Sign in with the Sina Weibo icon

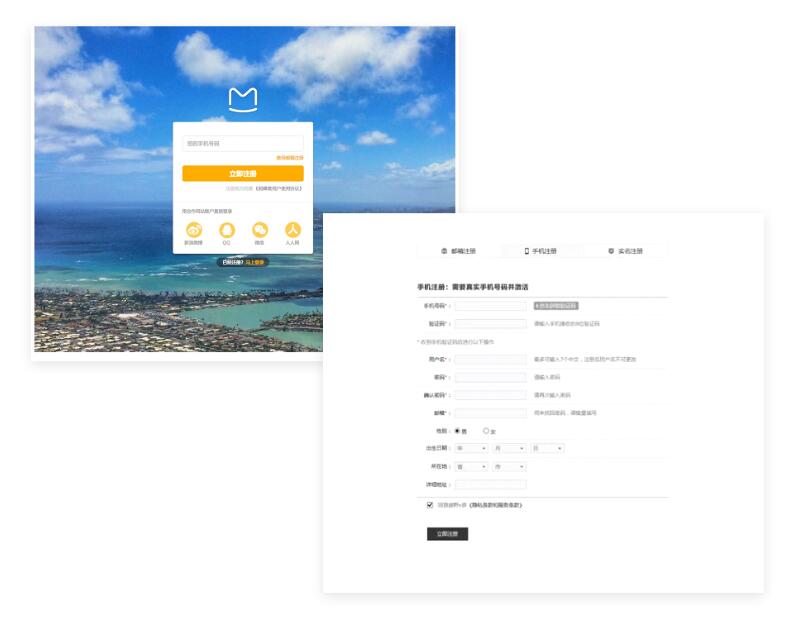(x=194, y=230)
